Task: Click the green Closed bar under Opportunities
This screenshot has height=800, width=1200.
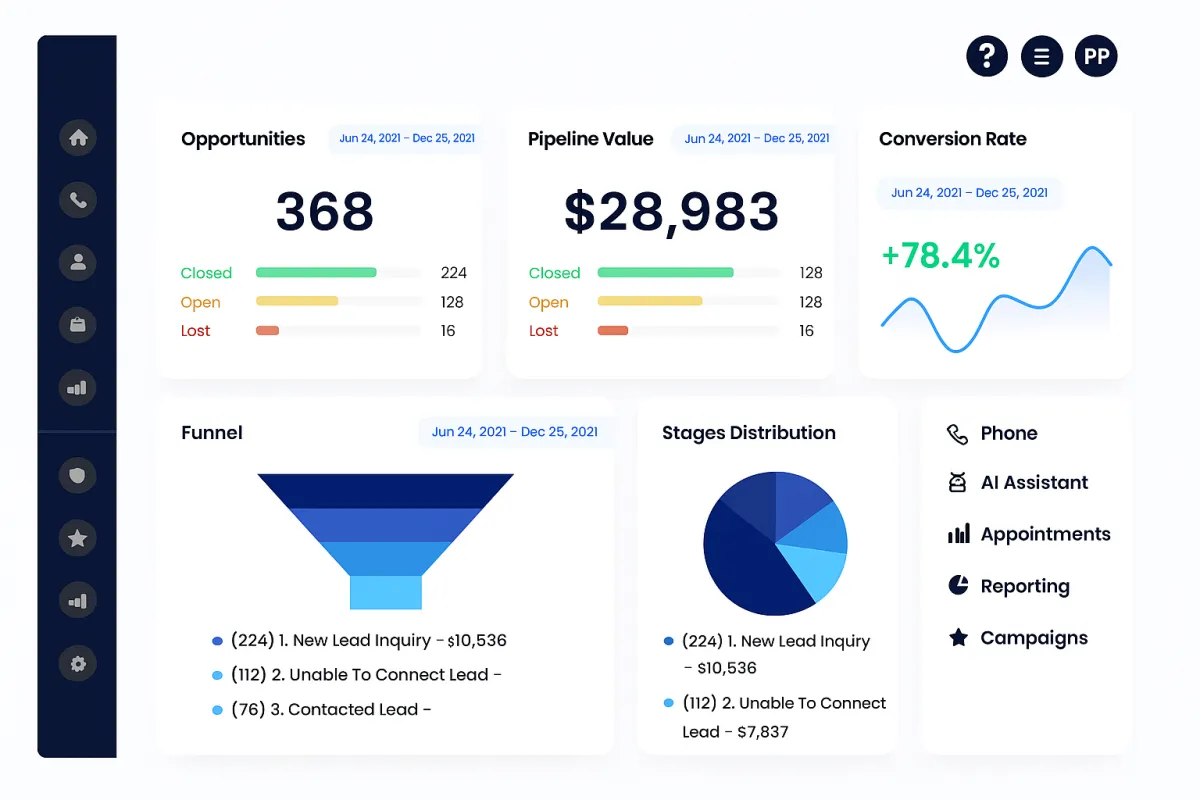Action: coord(316,272)
